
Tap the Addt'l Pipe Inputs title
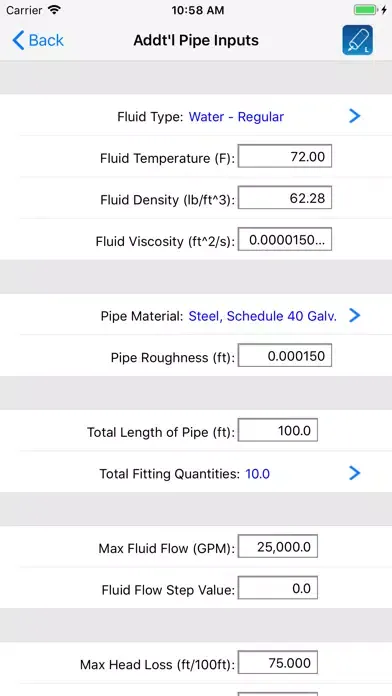[x=196, y=40]
